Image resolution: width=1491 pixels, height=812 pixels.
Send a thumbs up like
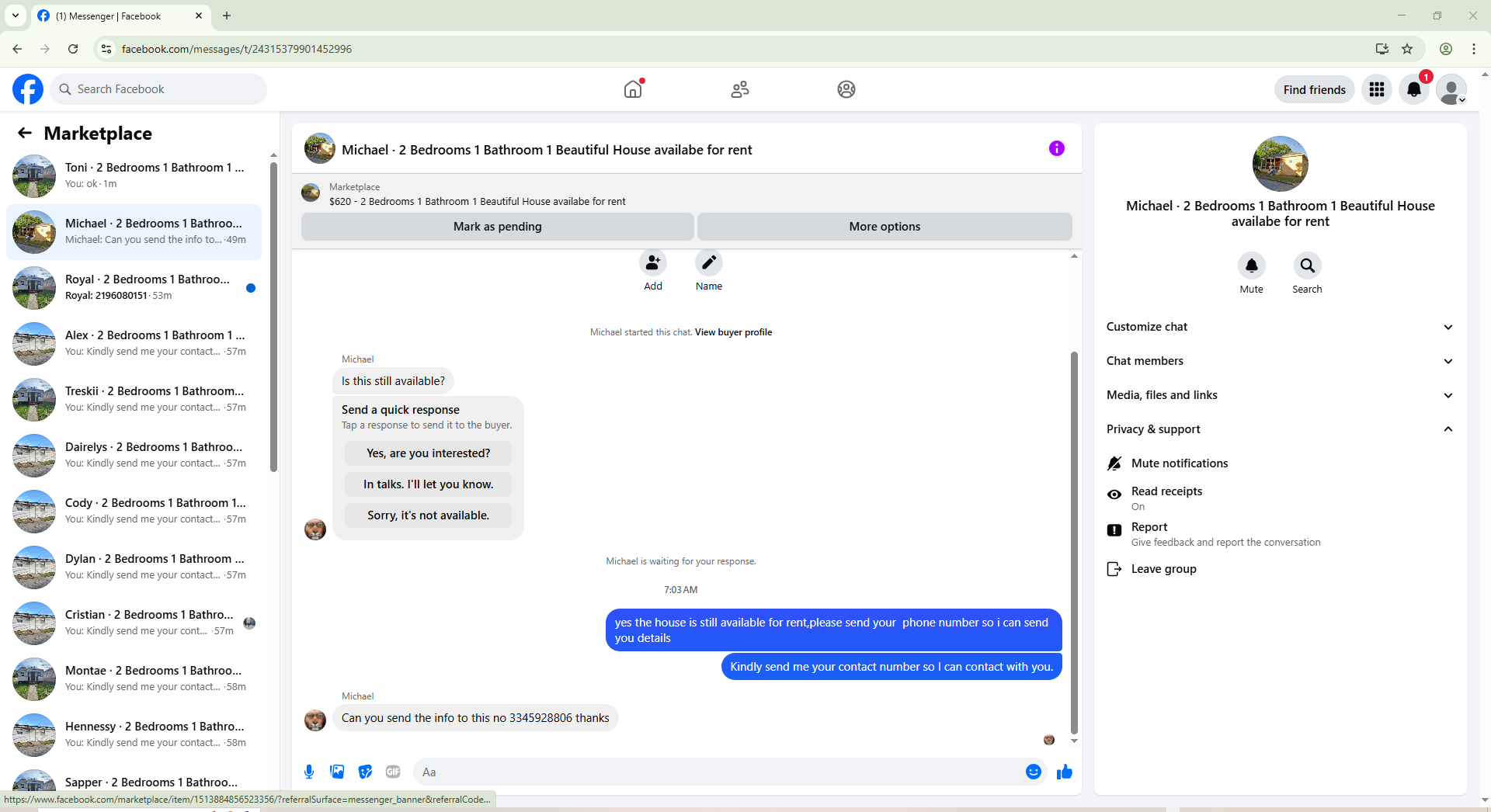click(x=1065, y=772)
